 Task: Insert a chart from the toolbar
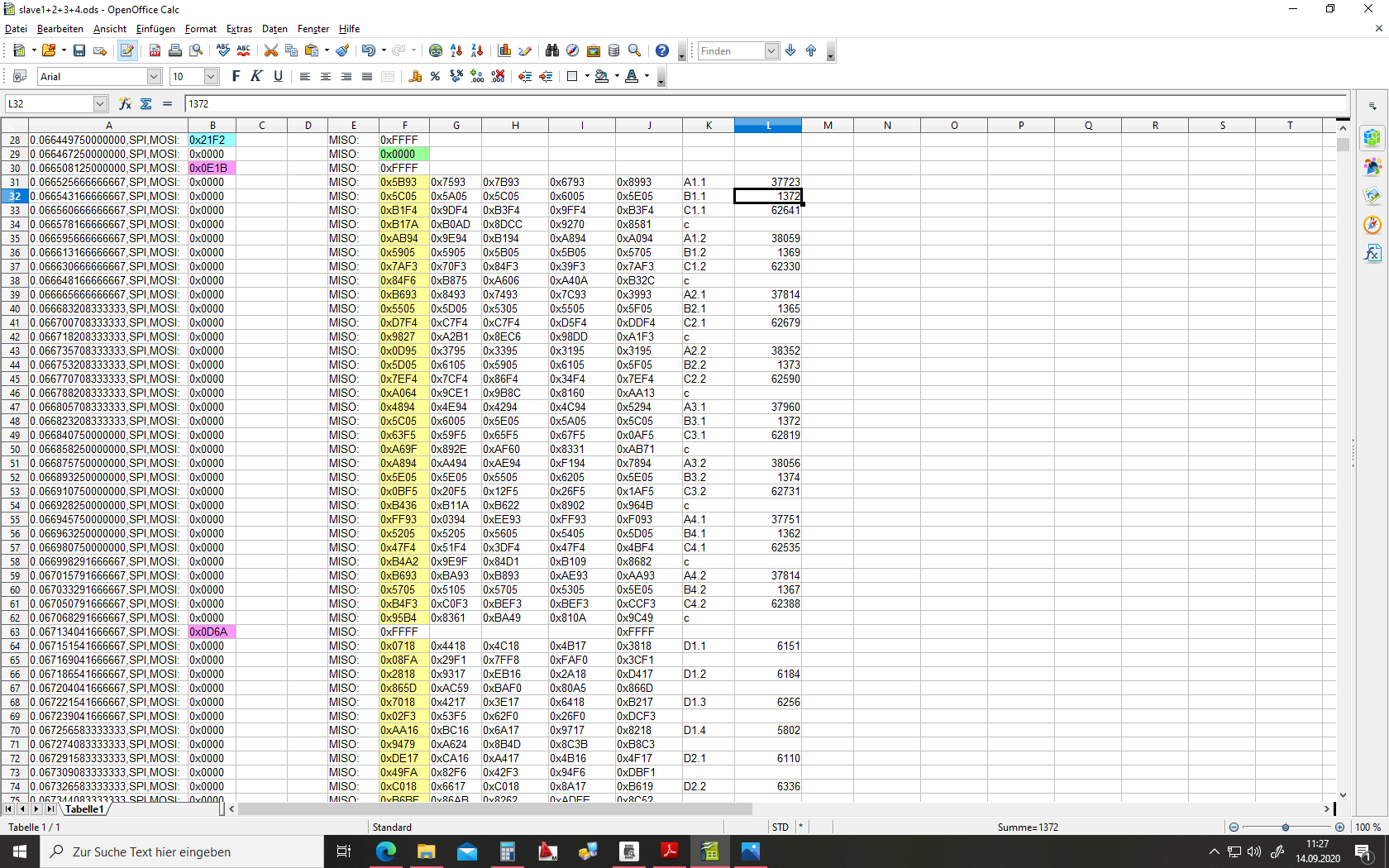[504, 51]
